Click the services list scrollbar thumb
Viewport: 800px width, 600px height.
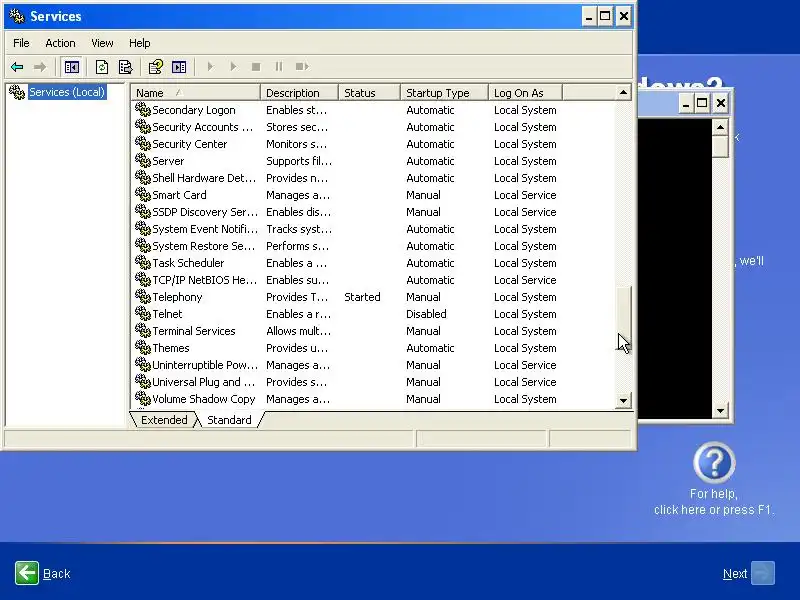(x=623, y=317)
